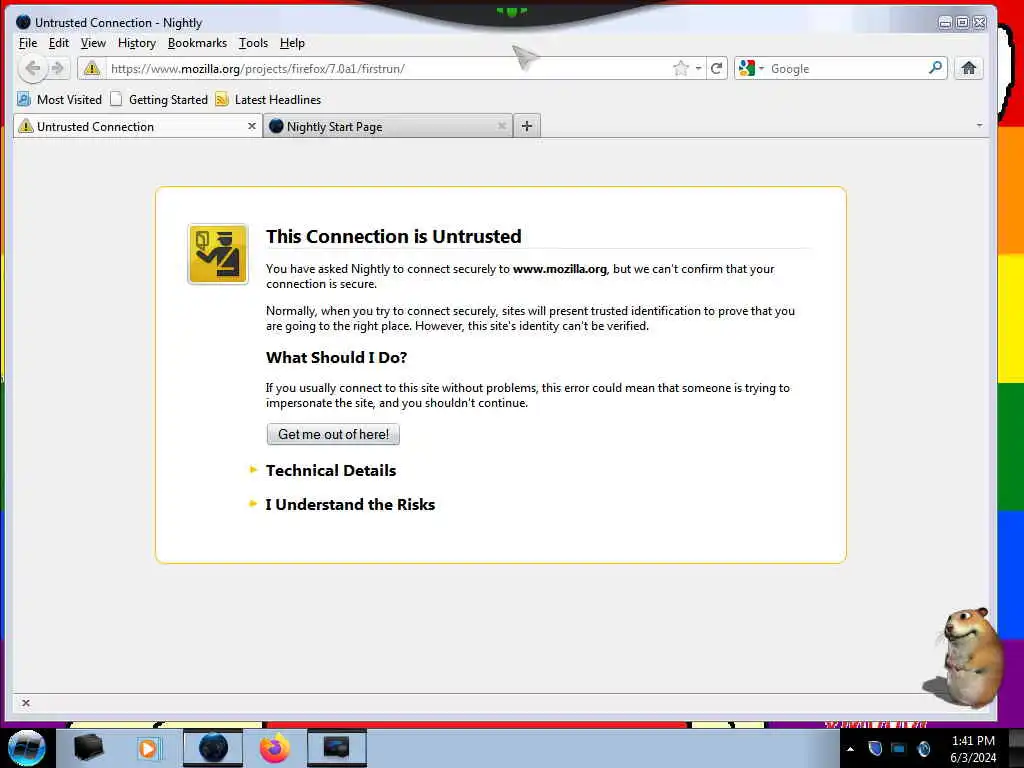This screenshot has height=768, width=1024.
Task: Open the Windows Start menu
Action: [x=26, y=748]
